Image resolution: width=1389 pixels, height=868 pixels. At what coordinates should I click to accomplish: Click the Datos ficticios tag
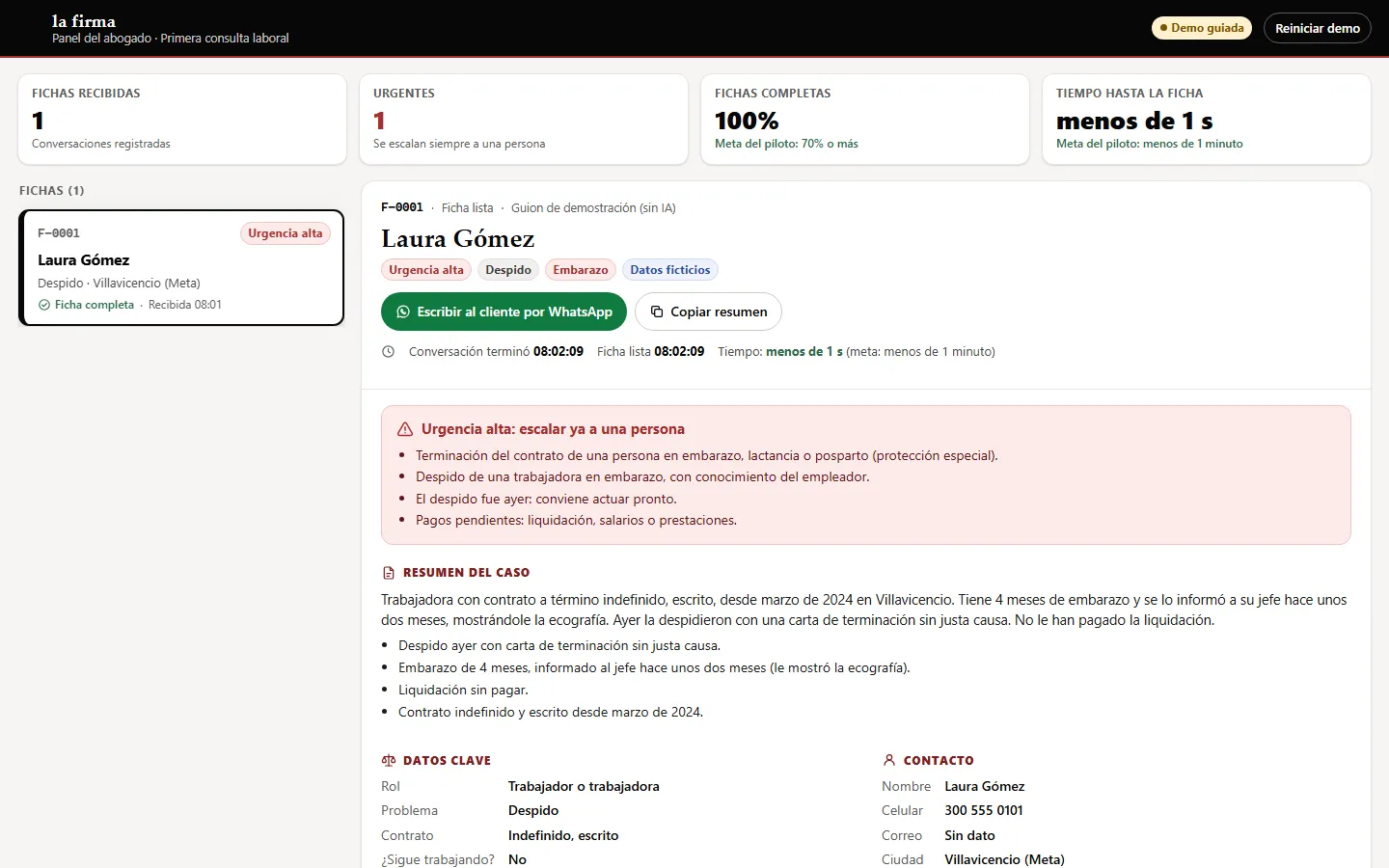(670, 270)
